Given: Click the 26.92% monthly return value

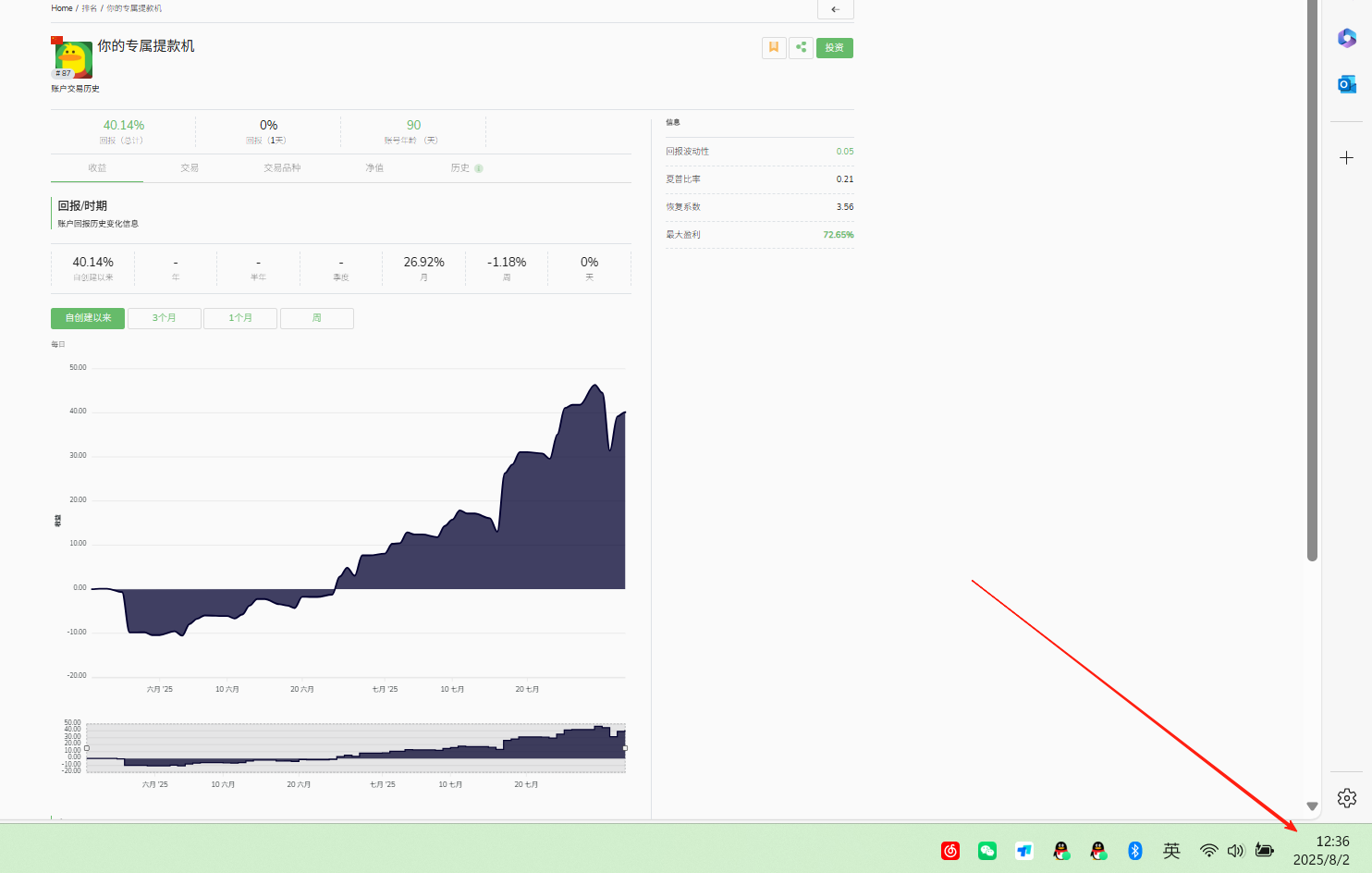Looking at the screenshot, I should [423, 263].
